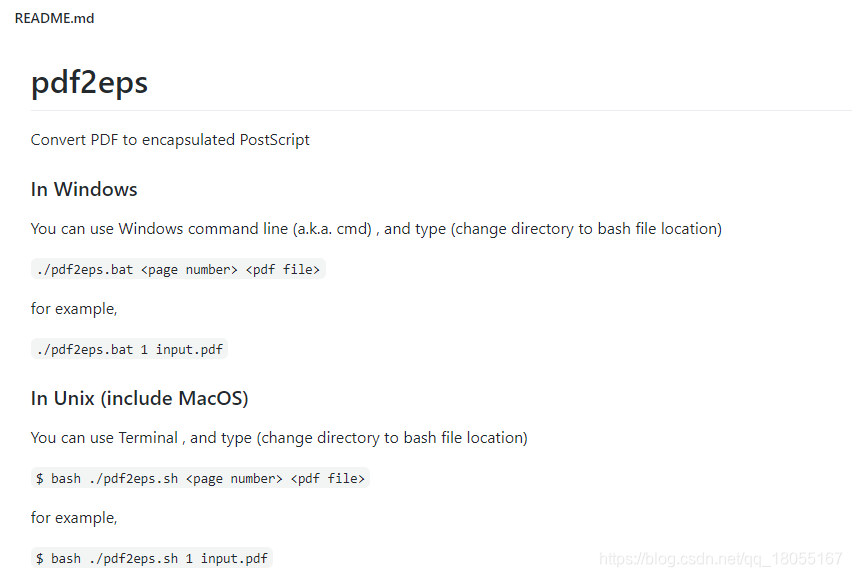Click the '$ bash ./pdf2eps.sh <page number>' code snippet
852x577 pixels.
pos(201,478)
